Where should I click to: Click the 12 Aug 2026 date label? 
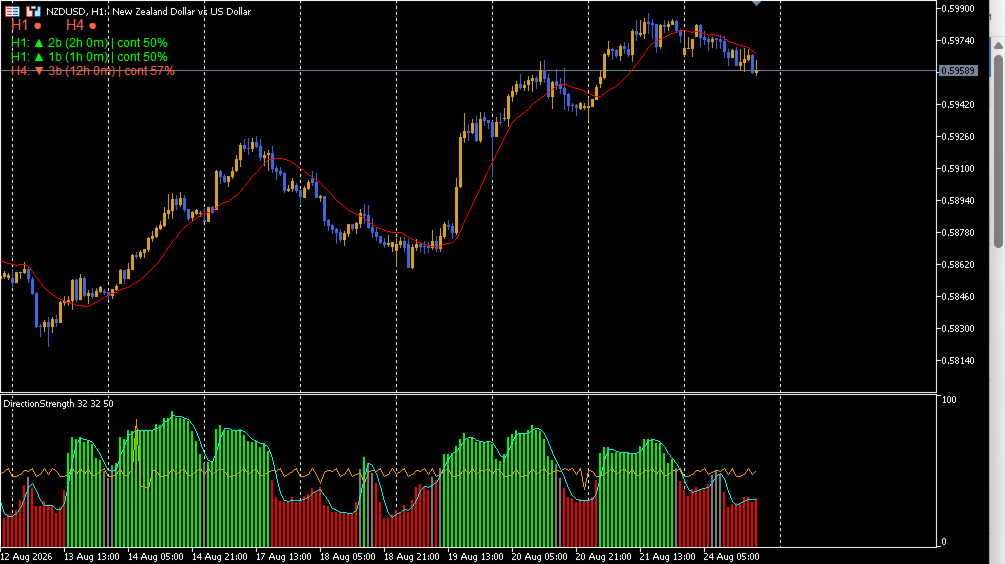point(26,557)
